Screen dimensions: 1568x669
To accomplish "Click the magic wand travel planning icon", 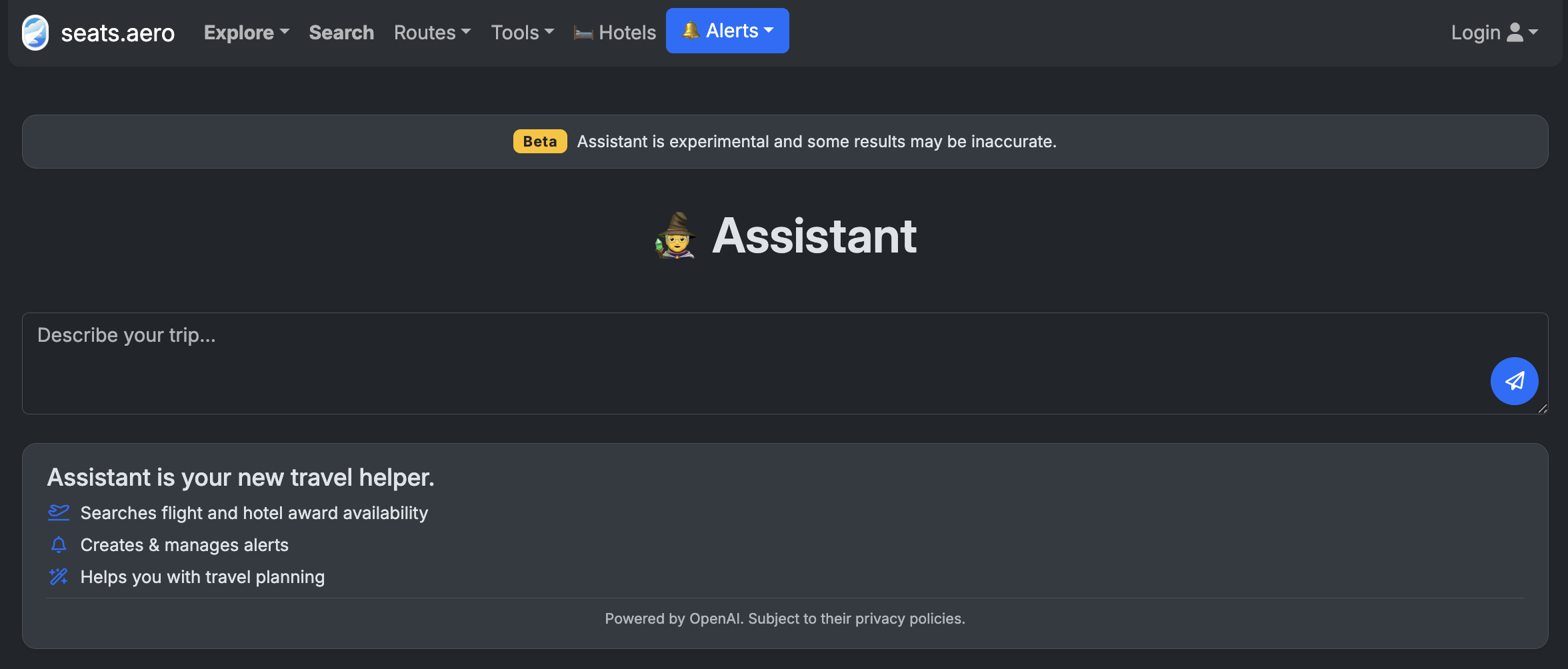I will (59, 576).
